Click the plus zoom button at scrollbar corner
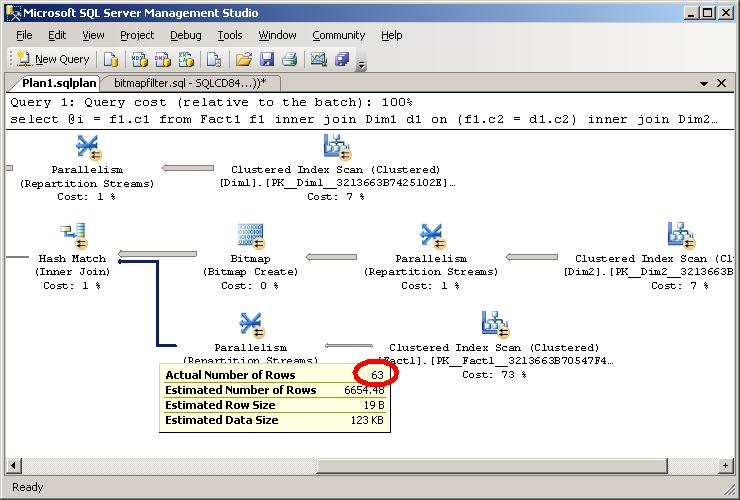The width and height of the screenshot is (740, 500). point(725,466)
